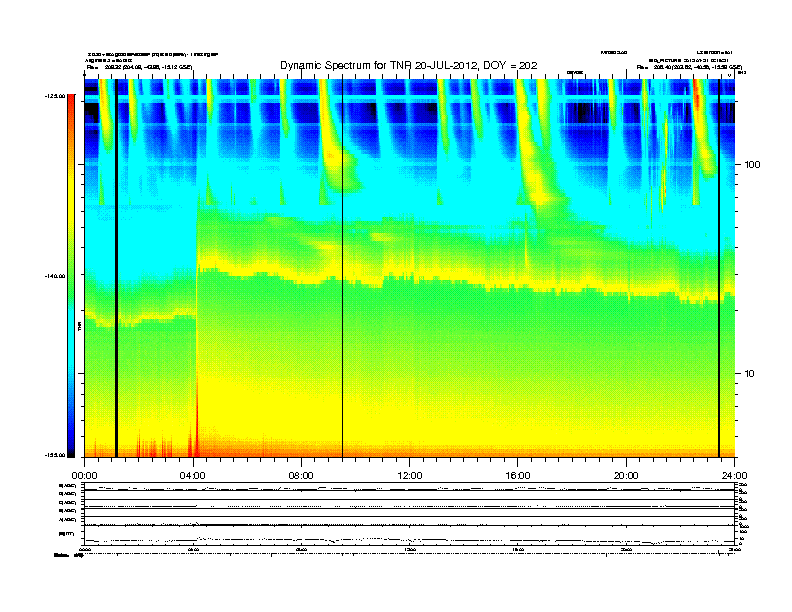Click the black vertical line near 09:30
Viewport: 792px width, 612px height.
pyautogui.click(x=342, y=268)
